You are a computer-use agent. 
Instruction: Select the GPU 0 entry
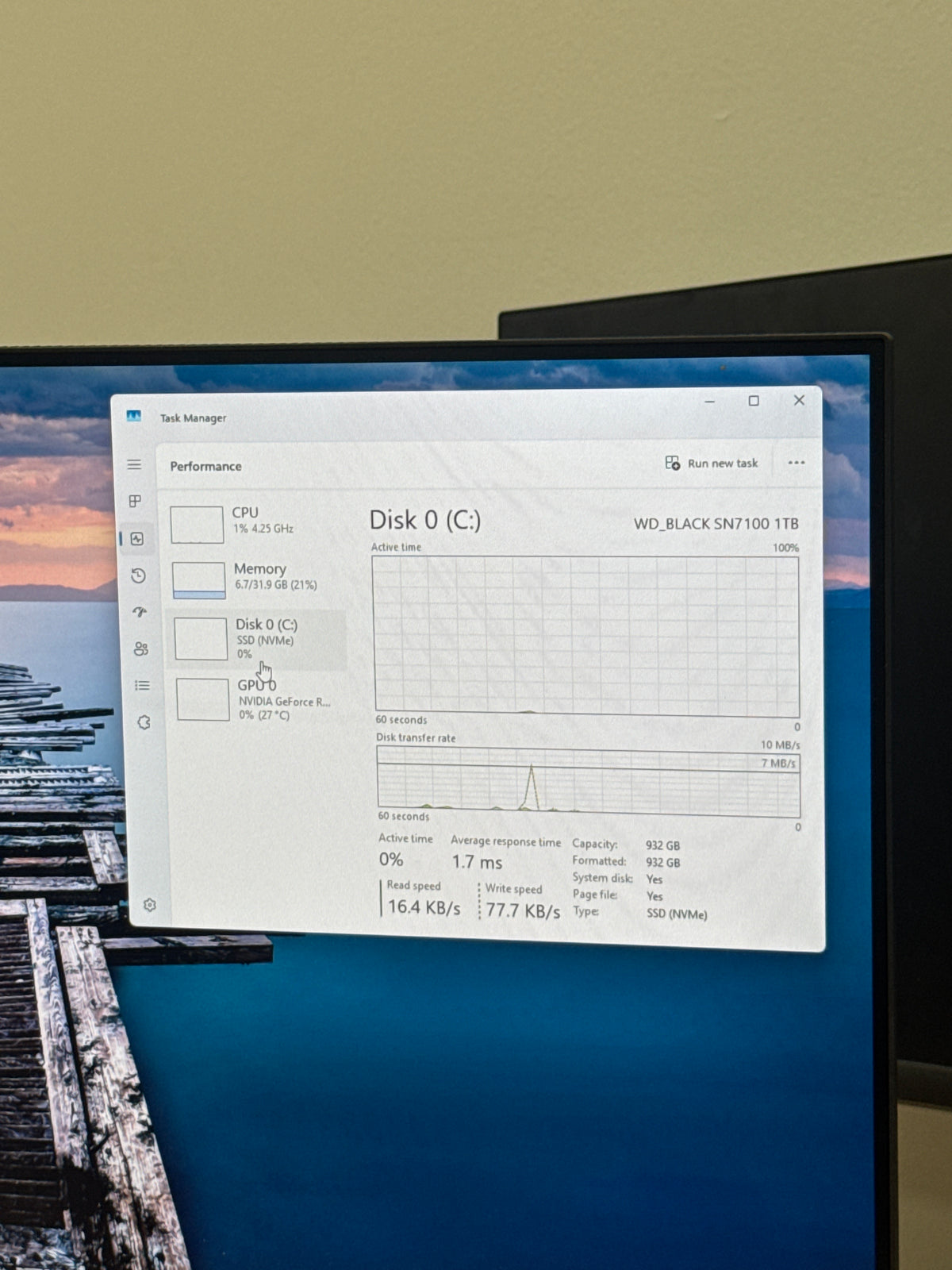[259, 699]
